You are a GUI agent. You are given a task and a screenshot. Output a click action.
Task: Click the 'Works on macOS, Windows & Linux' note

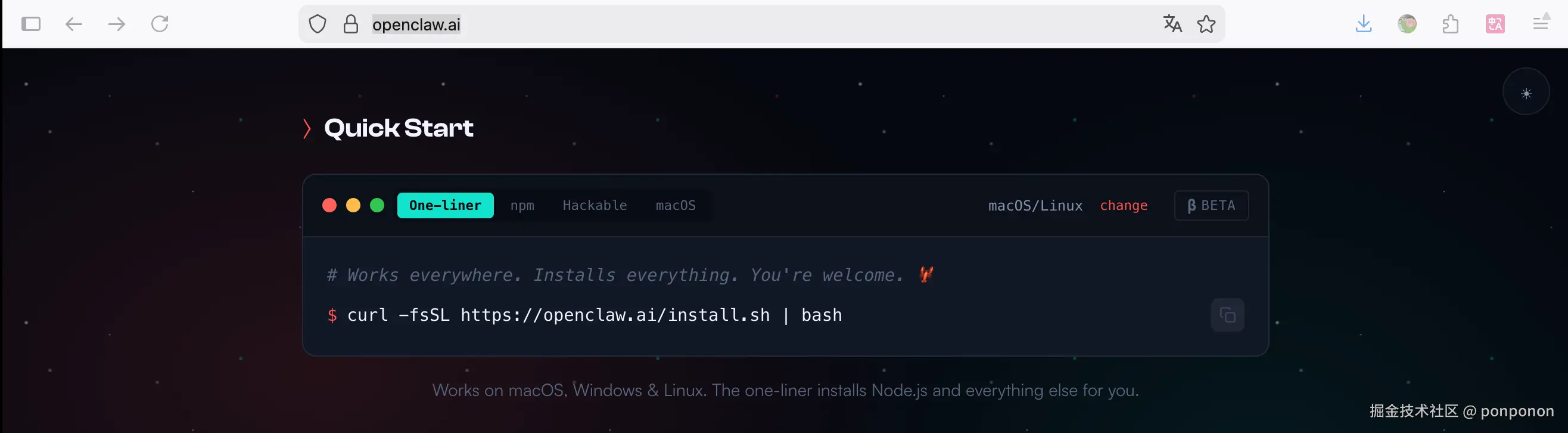pos(785,390)
